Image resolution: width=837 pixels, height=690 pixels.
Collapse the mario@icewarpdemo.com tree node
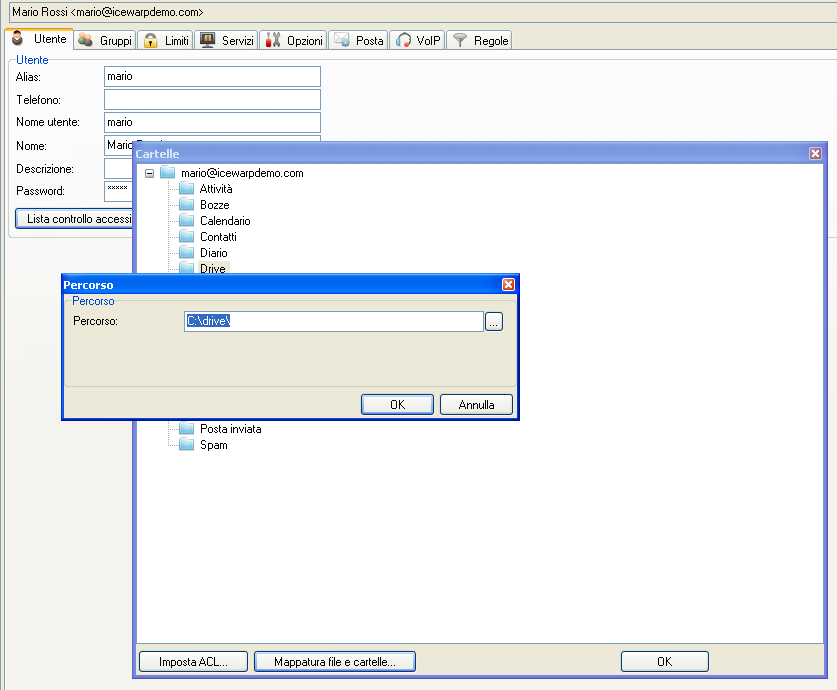(149, 173)
